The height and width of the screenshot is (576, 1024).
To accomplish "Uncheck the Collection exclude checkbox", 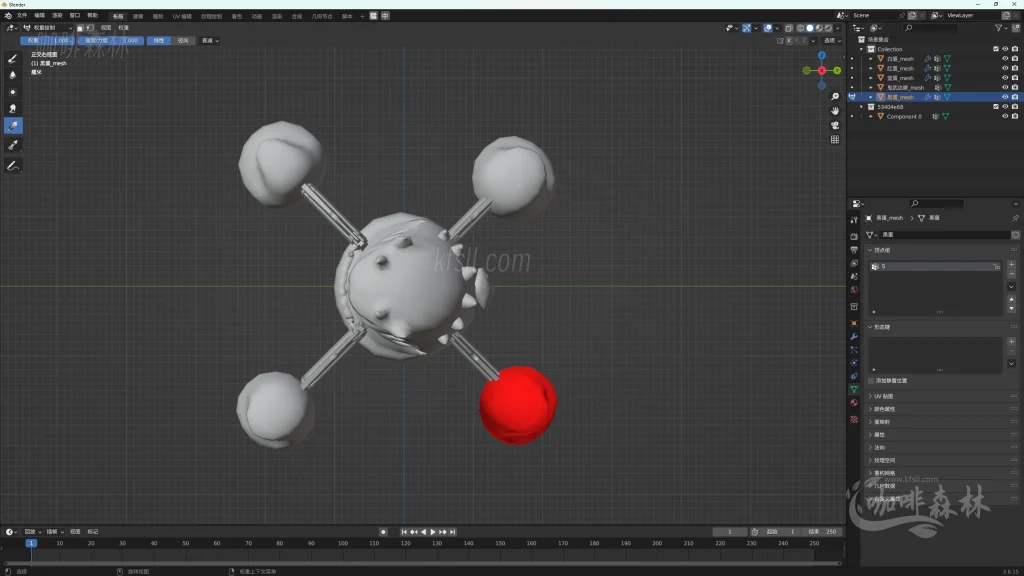I will click(x=995, y=49).
